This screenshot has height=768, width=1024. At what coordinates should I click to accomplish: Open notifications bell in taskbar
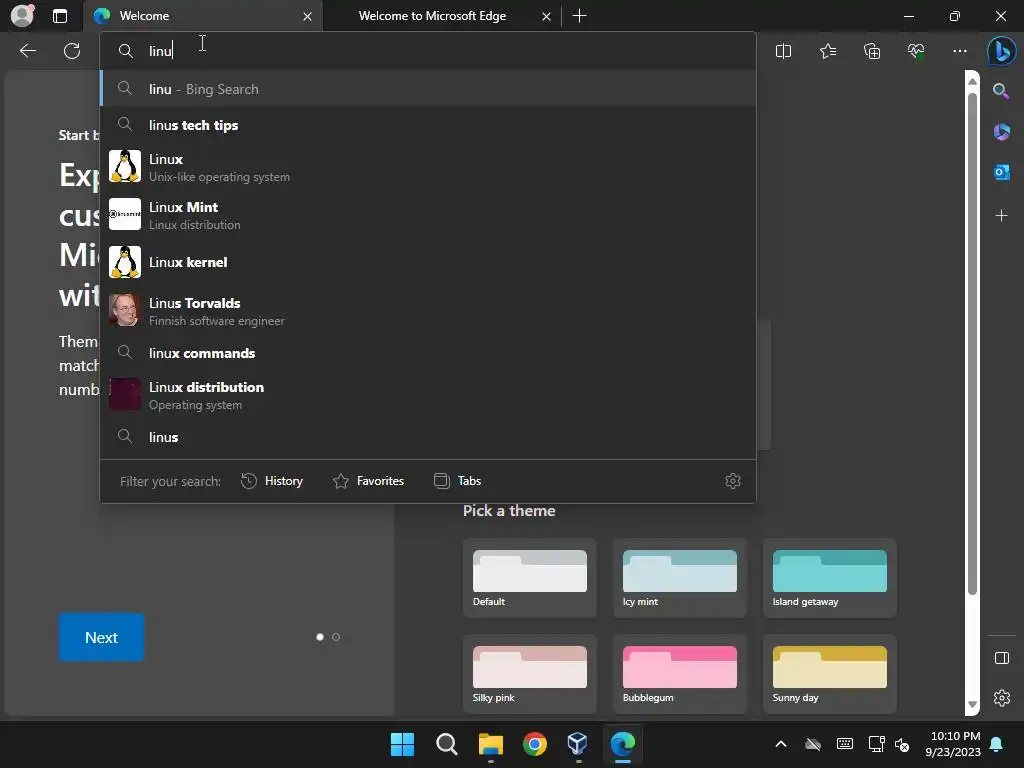(x=997, y=744)
